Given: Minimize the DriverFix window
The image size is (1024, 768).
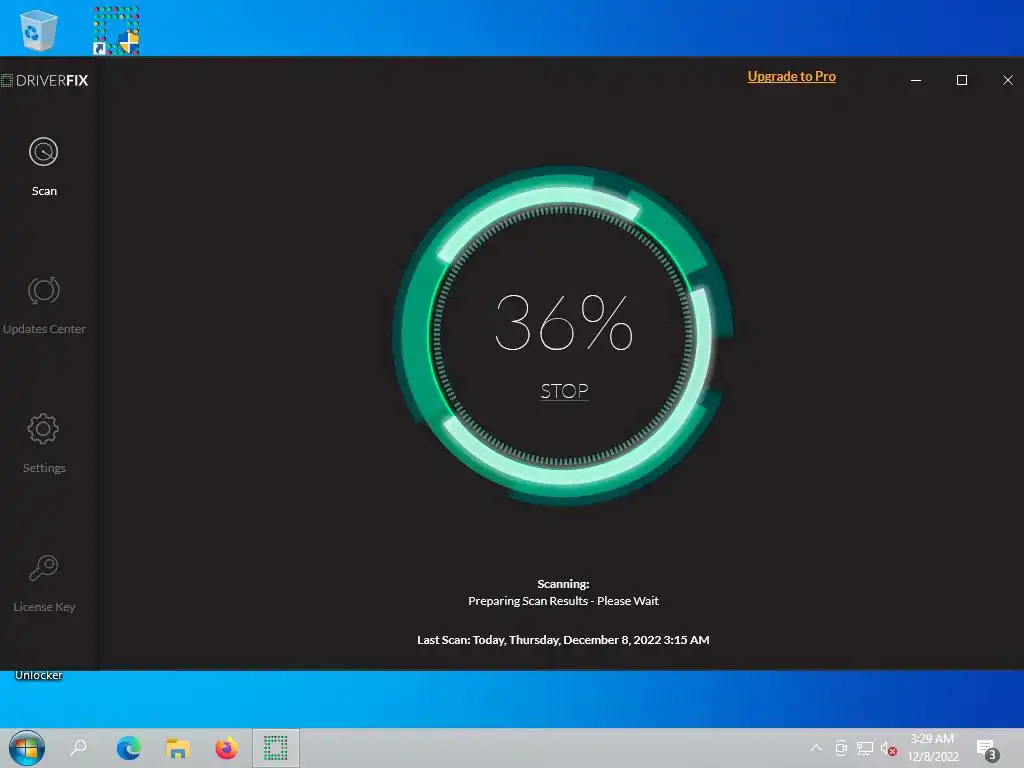Looking at the screenshot, I should pyautogui.click(x=916, y=80).
